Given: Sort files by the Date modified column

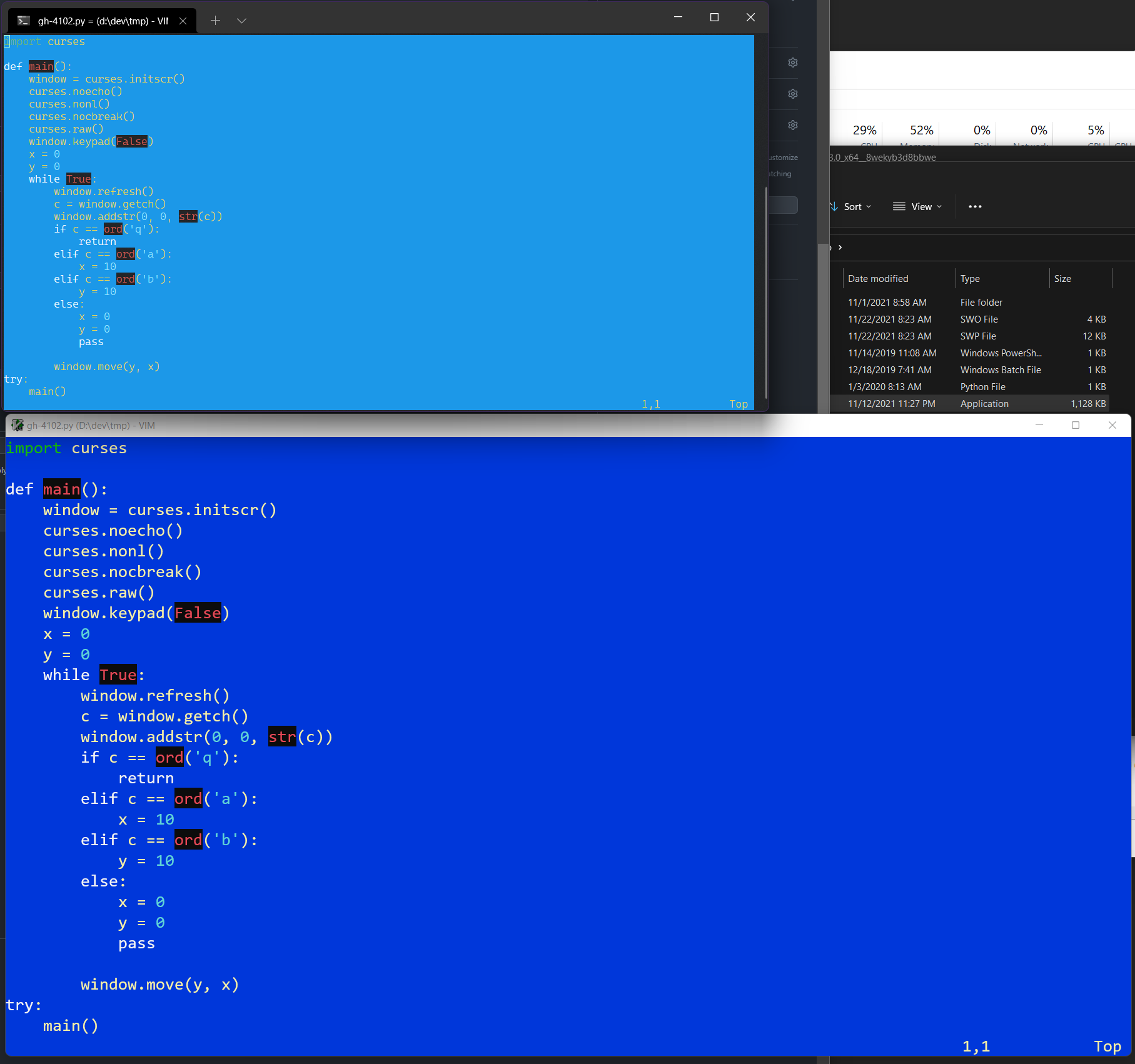Looking at the screenshot, I should pos(878,278).
